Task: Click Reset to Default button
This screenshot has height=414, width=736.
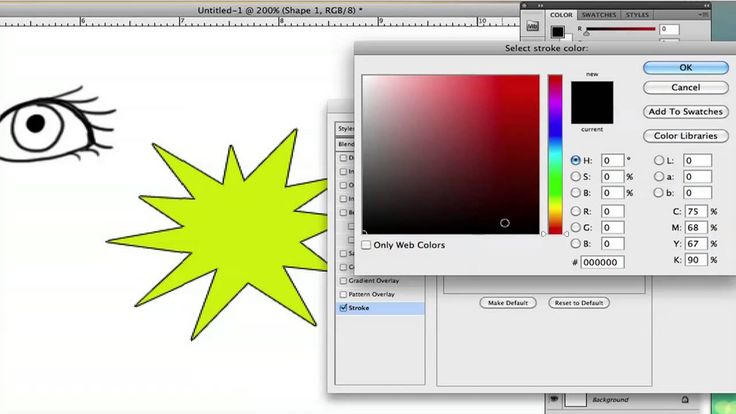Action: click(579, 303)
